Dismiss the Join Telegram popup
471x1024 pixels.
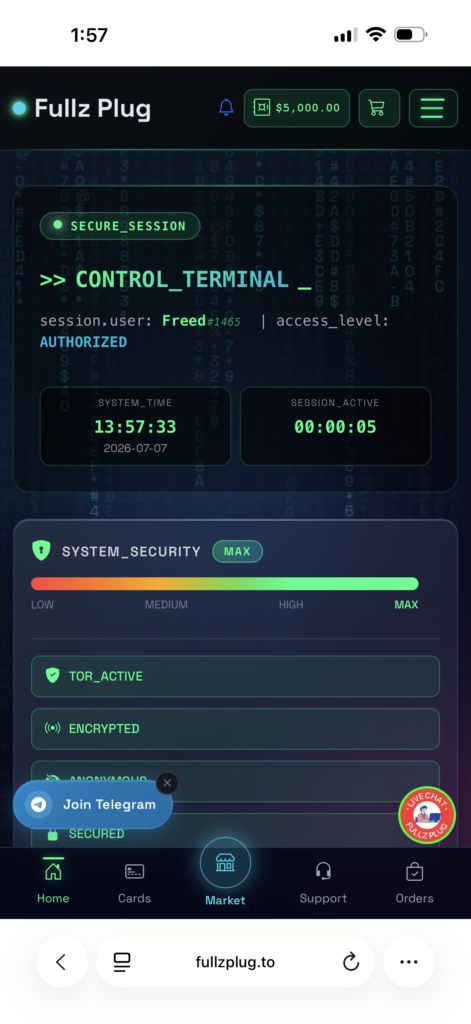coord(167,782)
